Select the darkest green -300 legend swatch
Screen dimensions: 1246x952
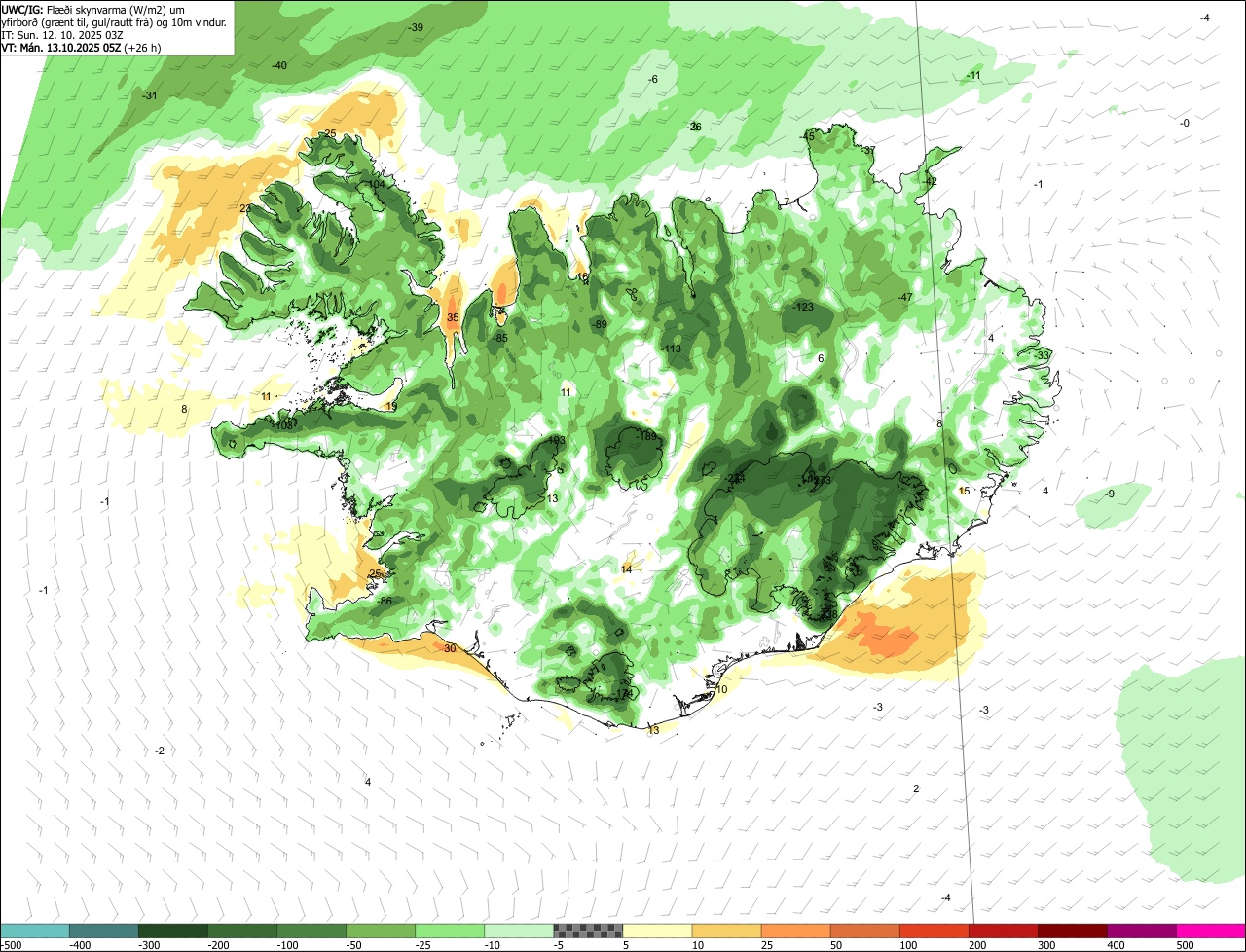click(173, 931)
